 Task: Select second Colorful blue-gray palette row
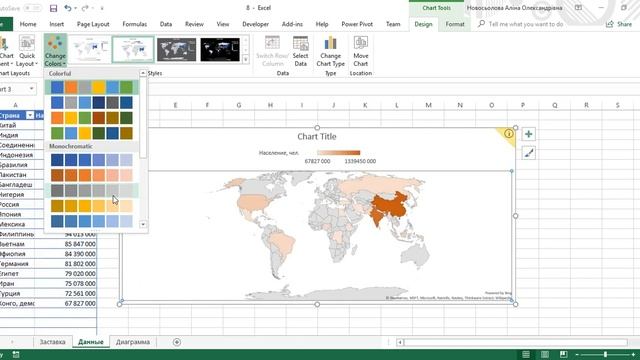(x=92, y=102)
